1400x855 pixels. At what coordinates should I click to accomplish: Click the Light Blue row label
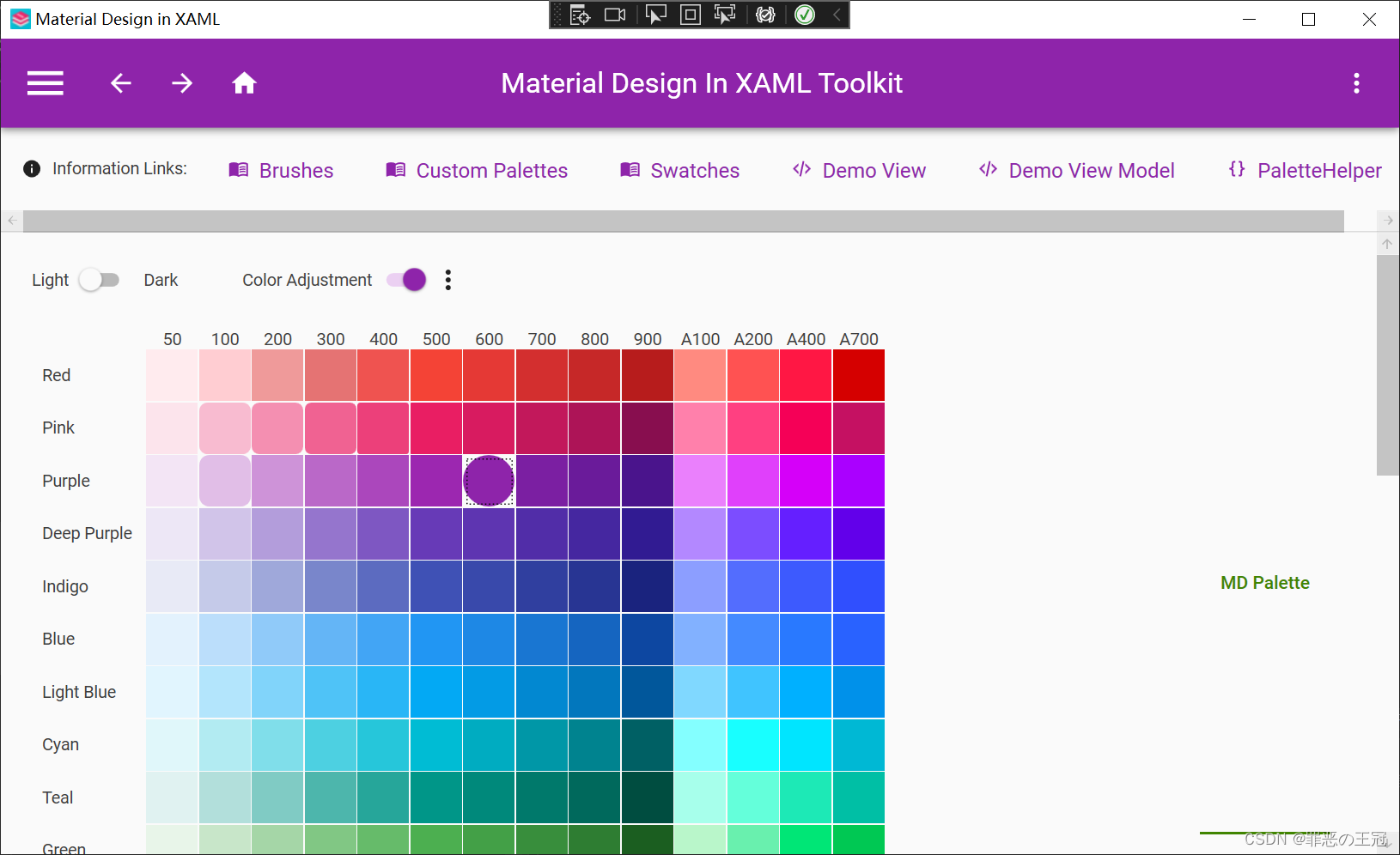tap(79, 692)
